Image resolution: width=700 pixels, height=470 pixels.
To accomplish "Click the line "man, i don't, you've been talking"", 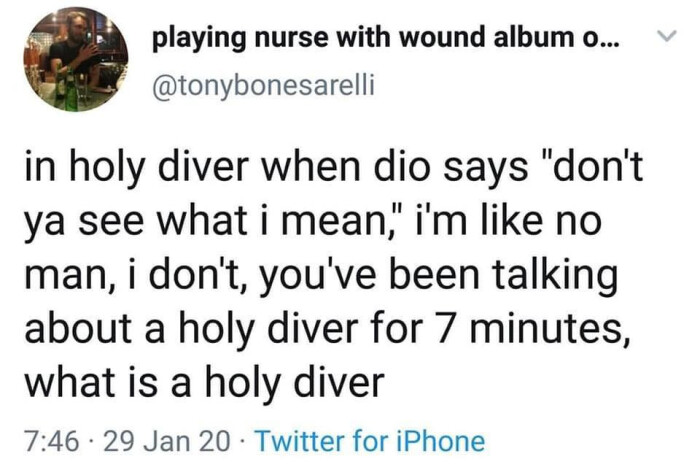I will (x=321, y=274).
